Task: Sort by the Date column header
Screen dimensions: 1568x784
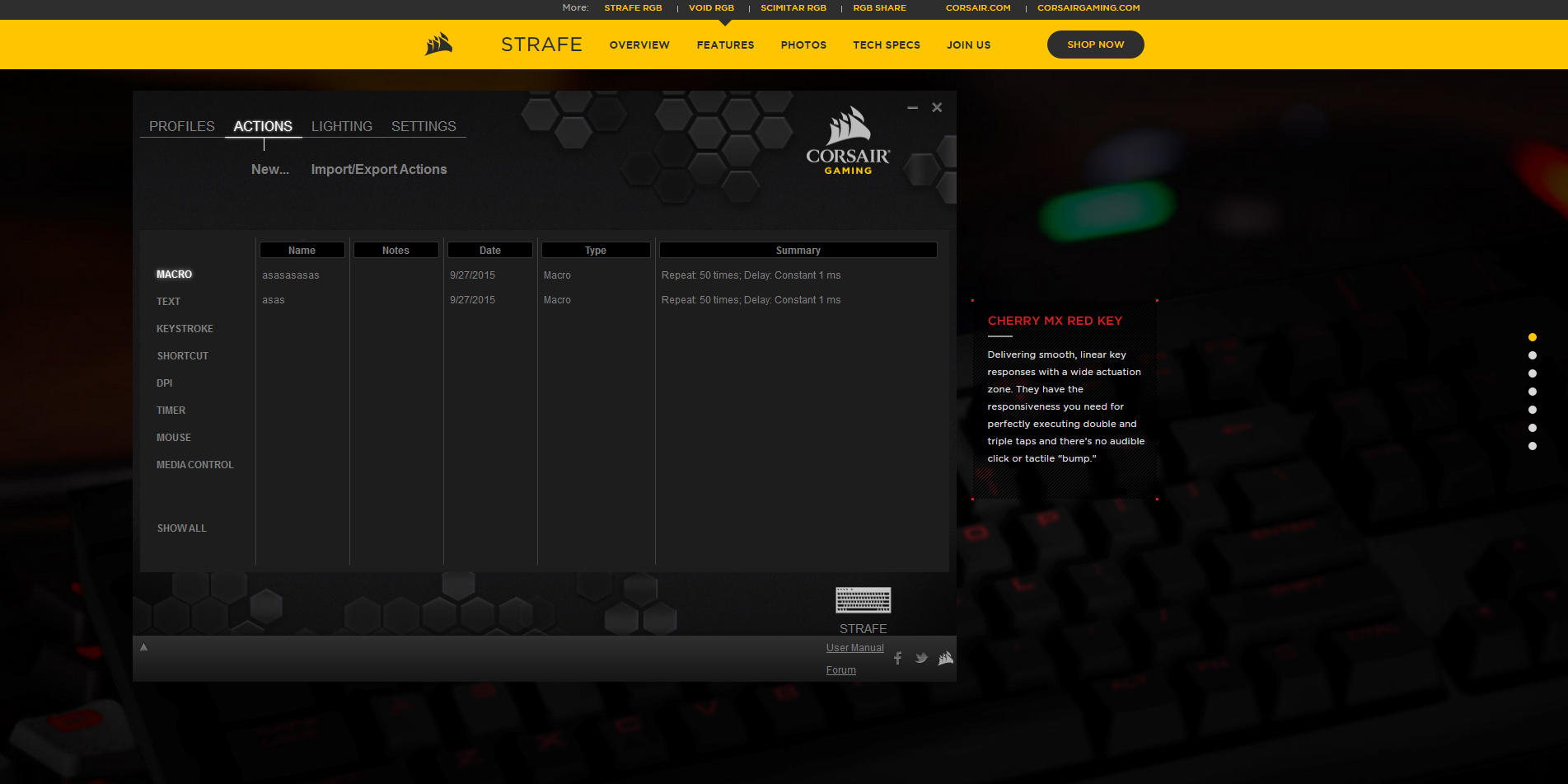Action: (x=489, y=251)
